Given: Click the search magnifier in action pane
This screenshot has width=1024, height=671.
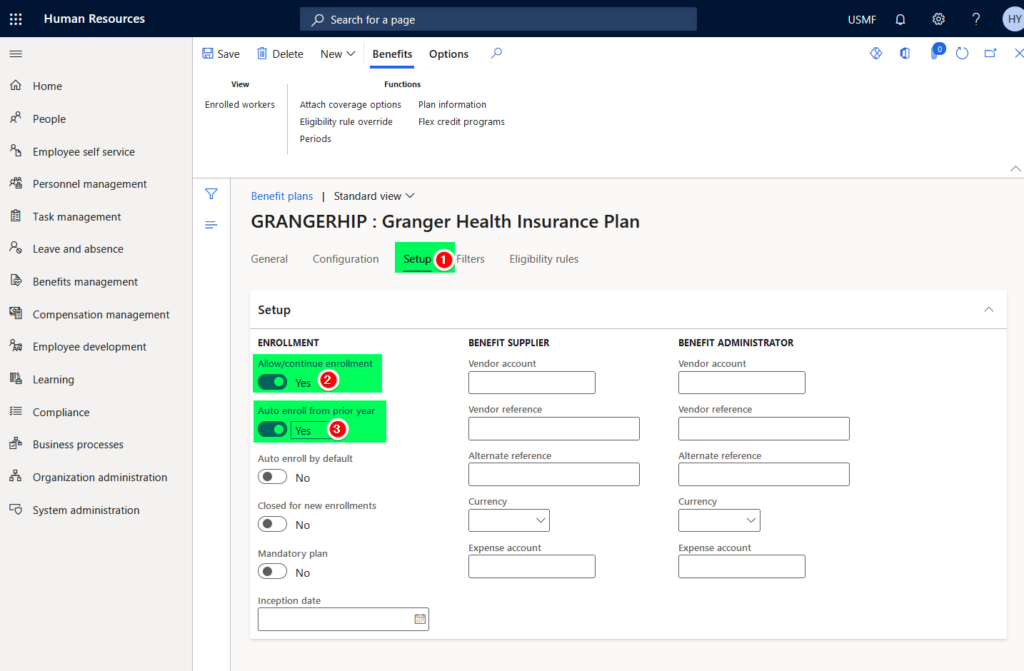Looking at the screenshot, I should [x=496, y=53].
